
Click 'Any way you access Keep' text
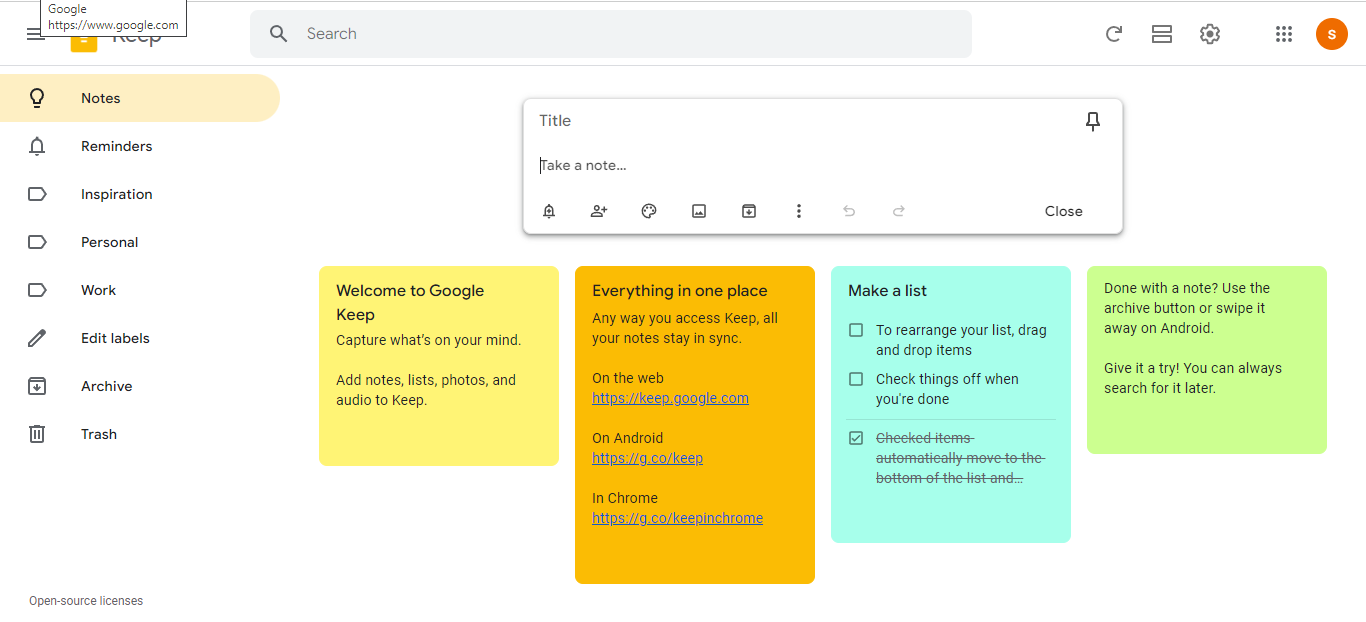point(685,328)
